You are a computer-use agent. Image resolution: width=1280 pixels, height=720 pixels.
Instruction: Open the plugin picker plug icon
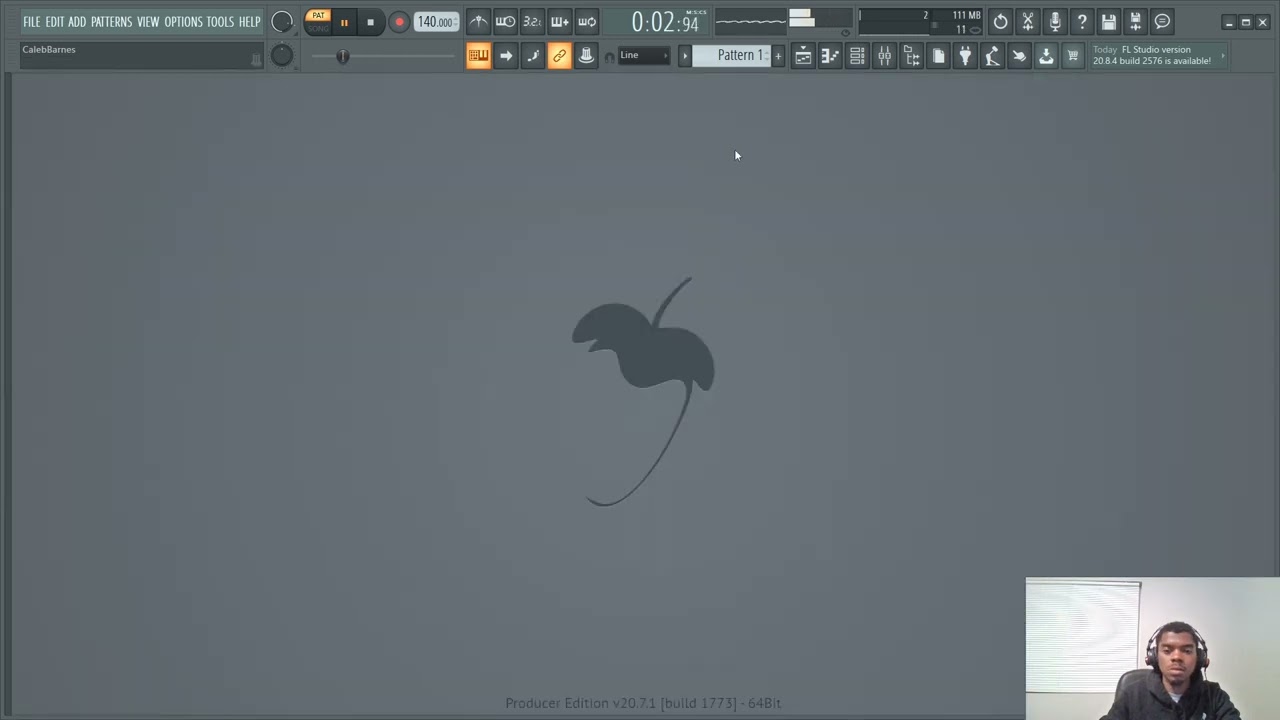point(965,56)
